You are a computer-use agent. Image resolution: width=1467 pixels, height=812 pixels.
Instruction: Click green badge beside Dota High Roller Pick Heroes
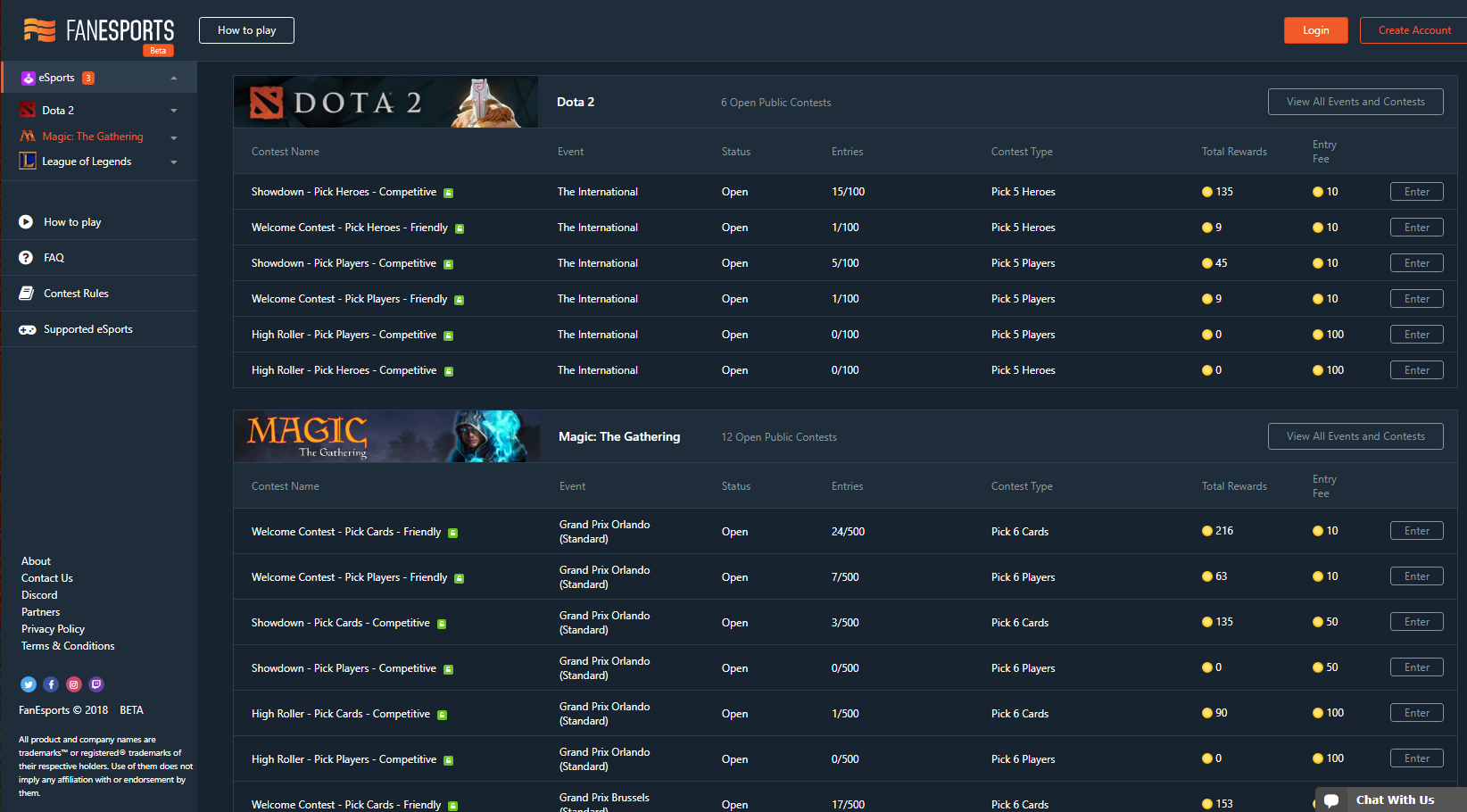(x=449, y=371)
